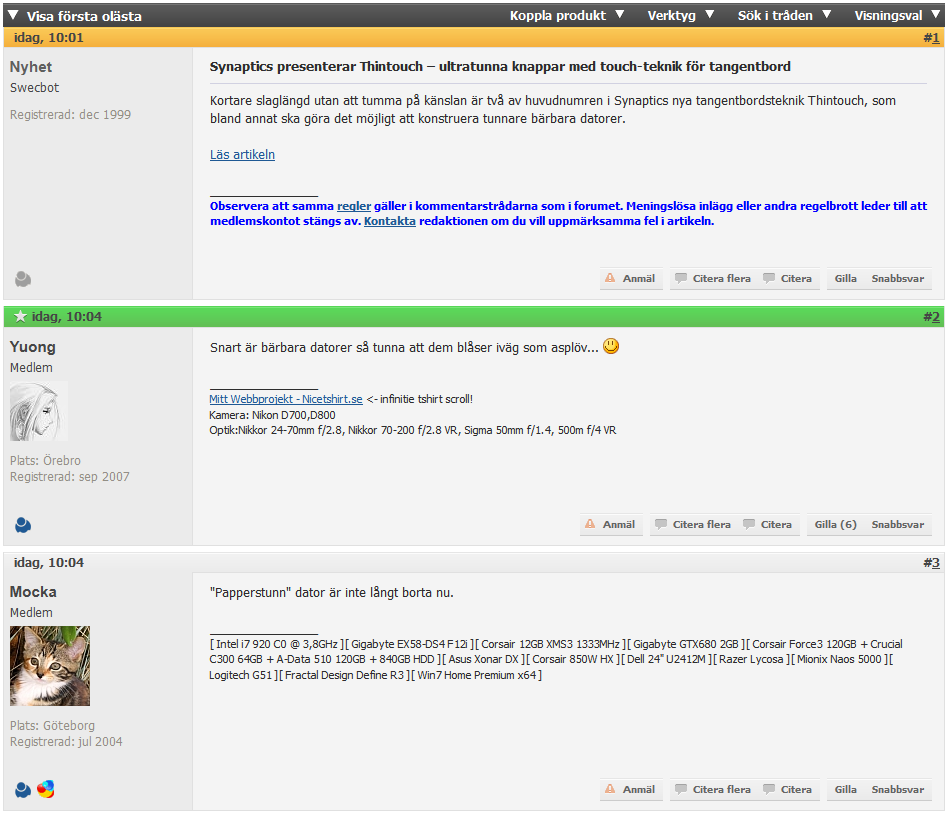Expand the Visningsval options
The image size is (948, 815).
click(x=897, y=15)
